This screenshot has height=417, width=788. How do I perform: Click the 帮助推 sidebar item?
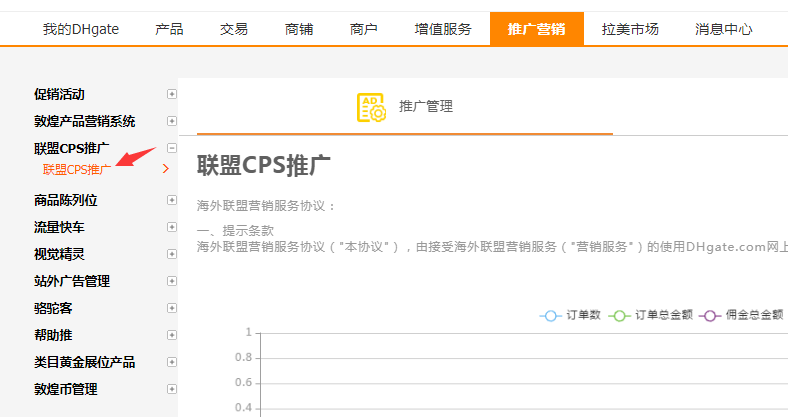coord(53,335)
